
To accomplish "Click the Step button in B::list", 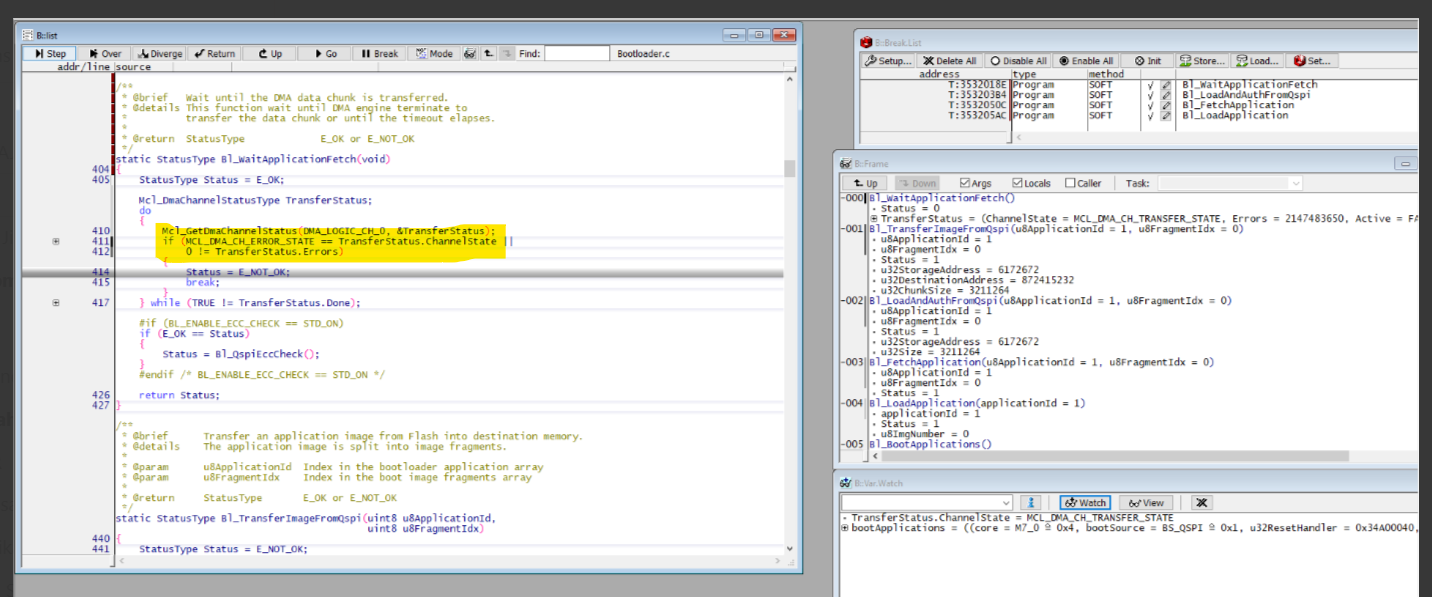I will click(x=49, y=54).
